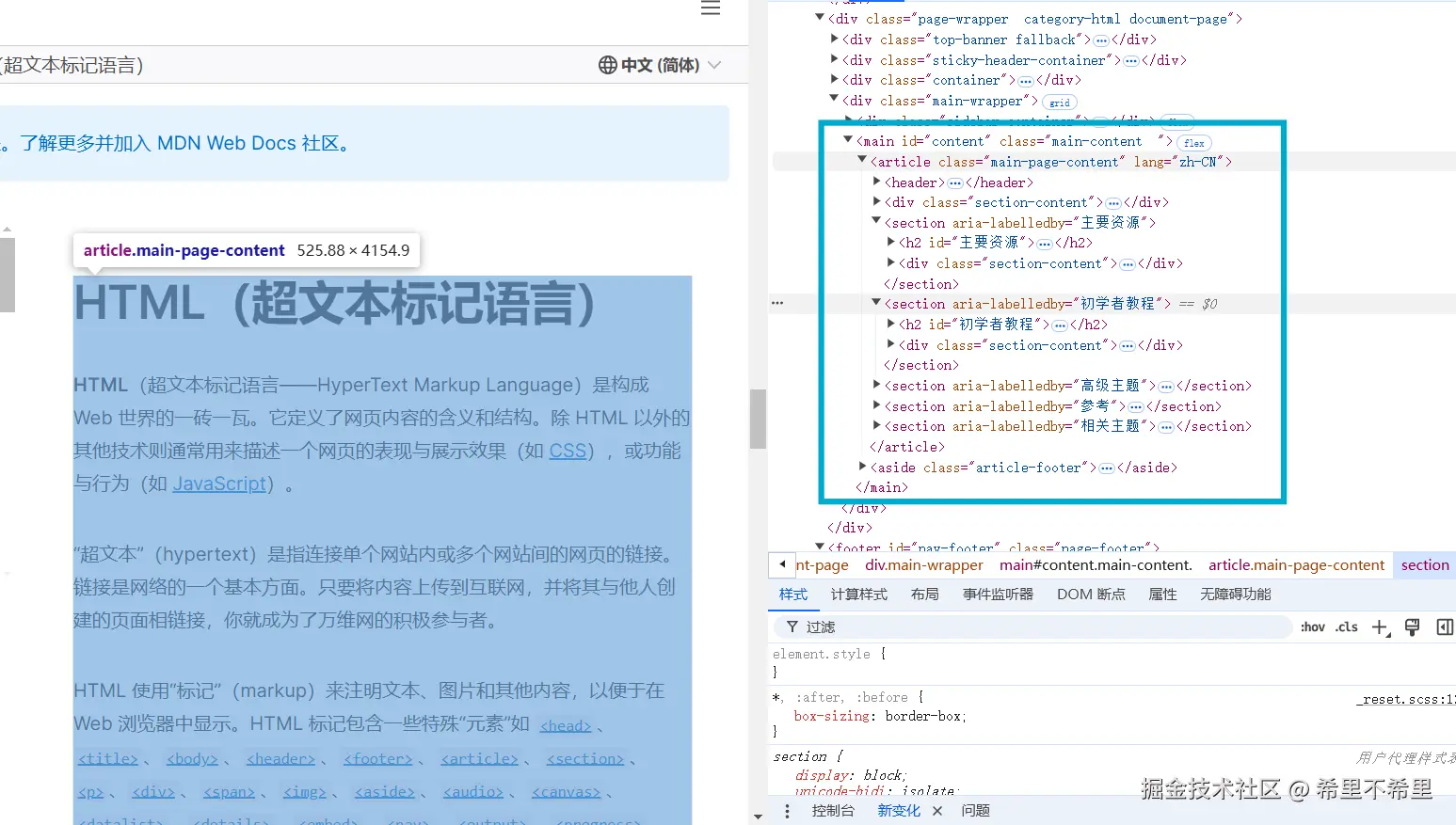Switch to the 布局 tab

(925, 595)
